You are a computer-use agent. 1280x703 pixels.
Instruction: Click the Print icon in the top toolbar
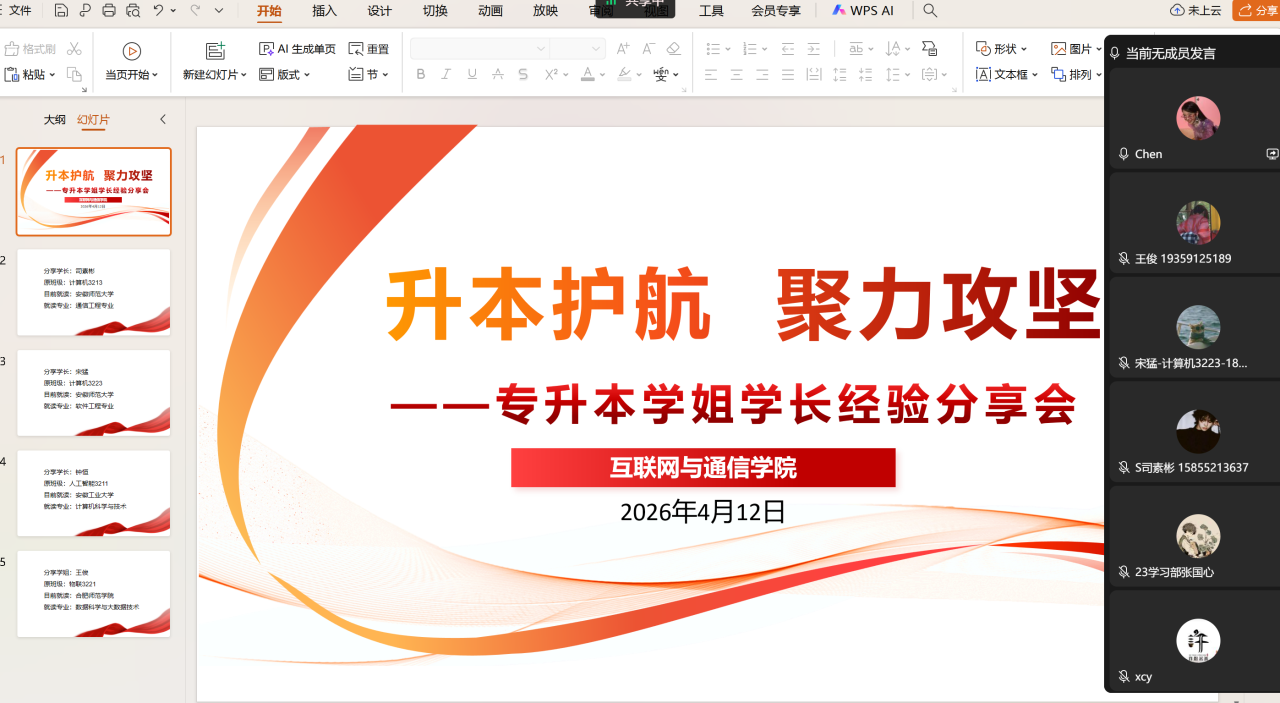point(109,11)
